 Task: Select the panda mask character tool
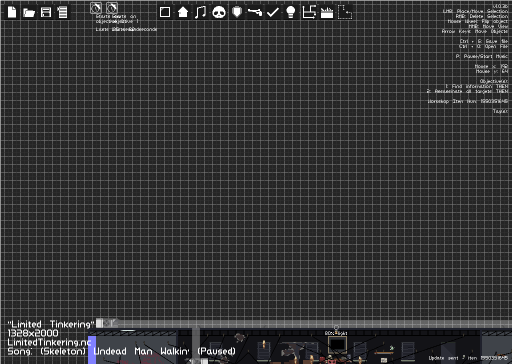(x=219, y=12)
